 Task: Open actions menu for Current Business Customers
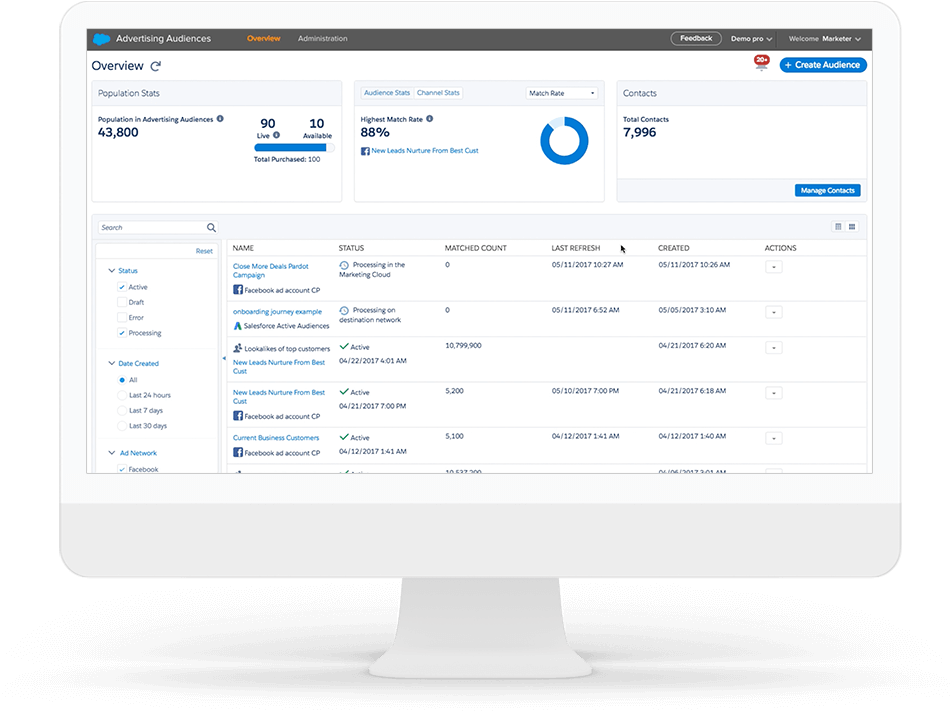click(x=774, y=438)
